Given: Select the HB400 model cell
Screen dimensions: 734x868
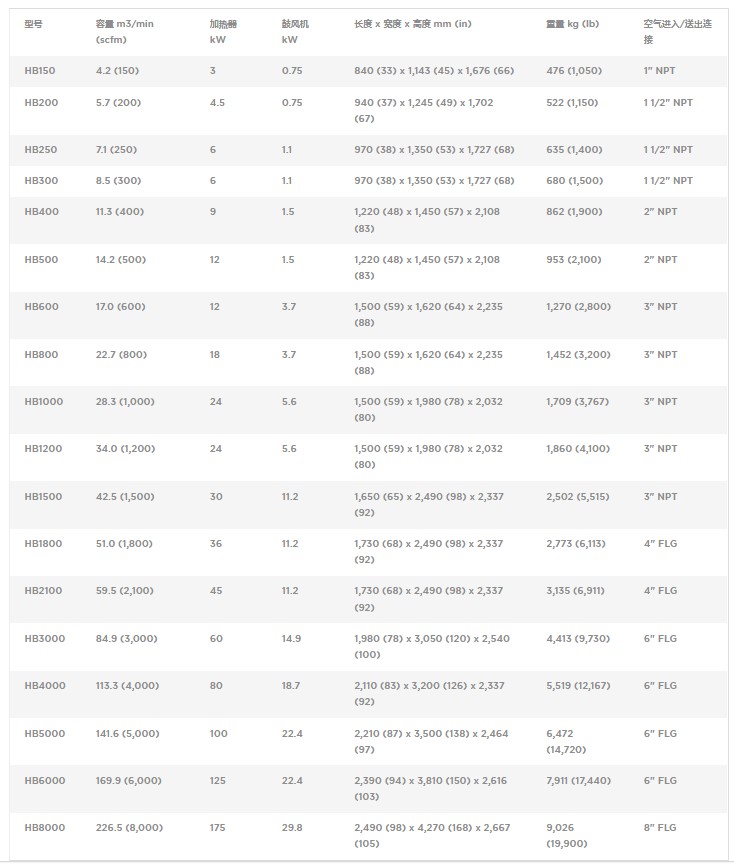Looking at the screenshot, I should [41, 212].
